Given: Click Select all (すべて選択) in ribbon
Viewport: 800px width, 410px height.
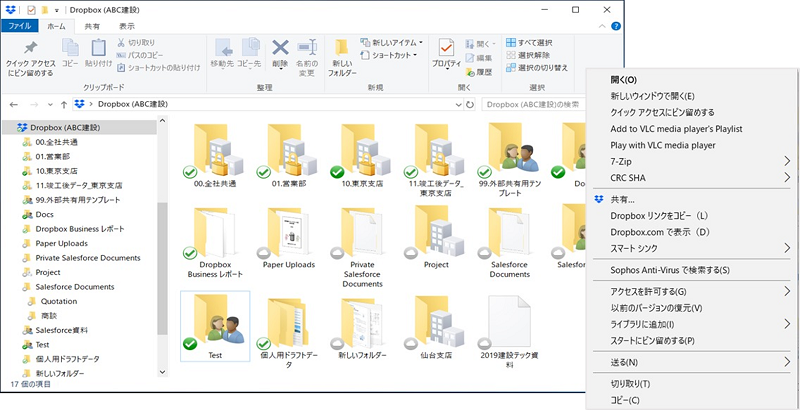Looking at the screenshot, I should click(529, 43).
